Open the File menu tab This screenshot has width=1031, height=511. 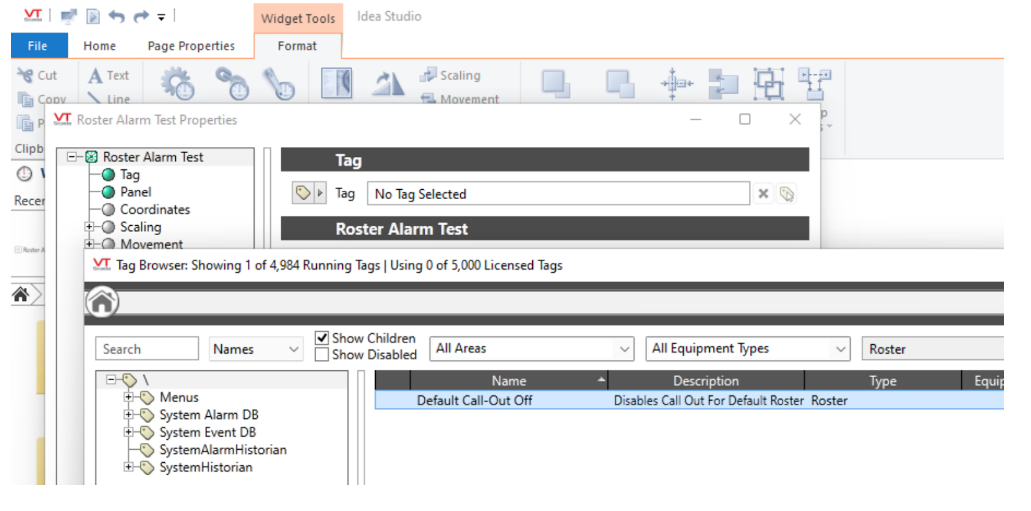click(38, 46)
